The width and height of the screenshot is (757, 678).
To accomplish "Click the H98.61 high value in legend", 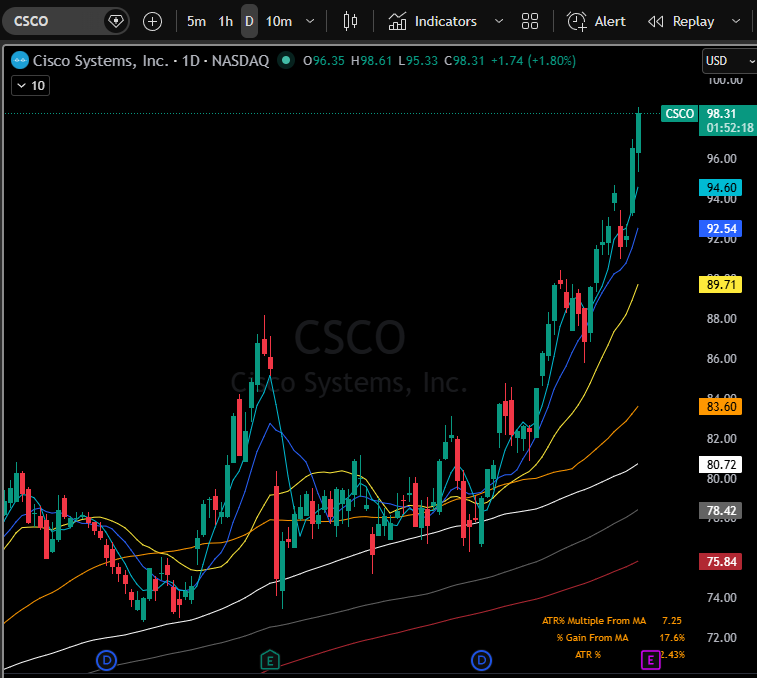I will pyautogui.click(x=371, y=61).
